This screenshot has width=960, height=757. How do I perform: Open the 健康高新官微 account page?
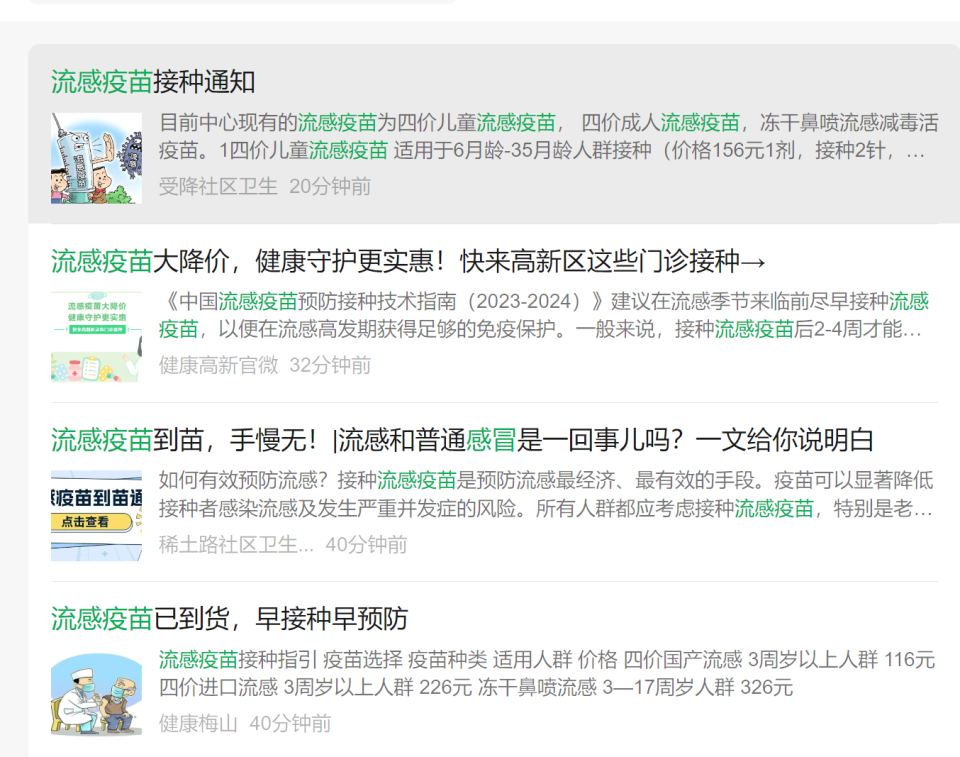pos(218,365)
